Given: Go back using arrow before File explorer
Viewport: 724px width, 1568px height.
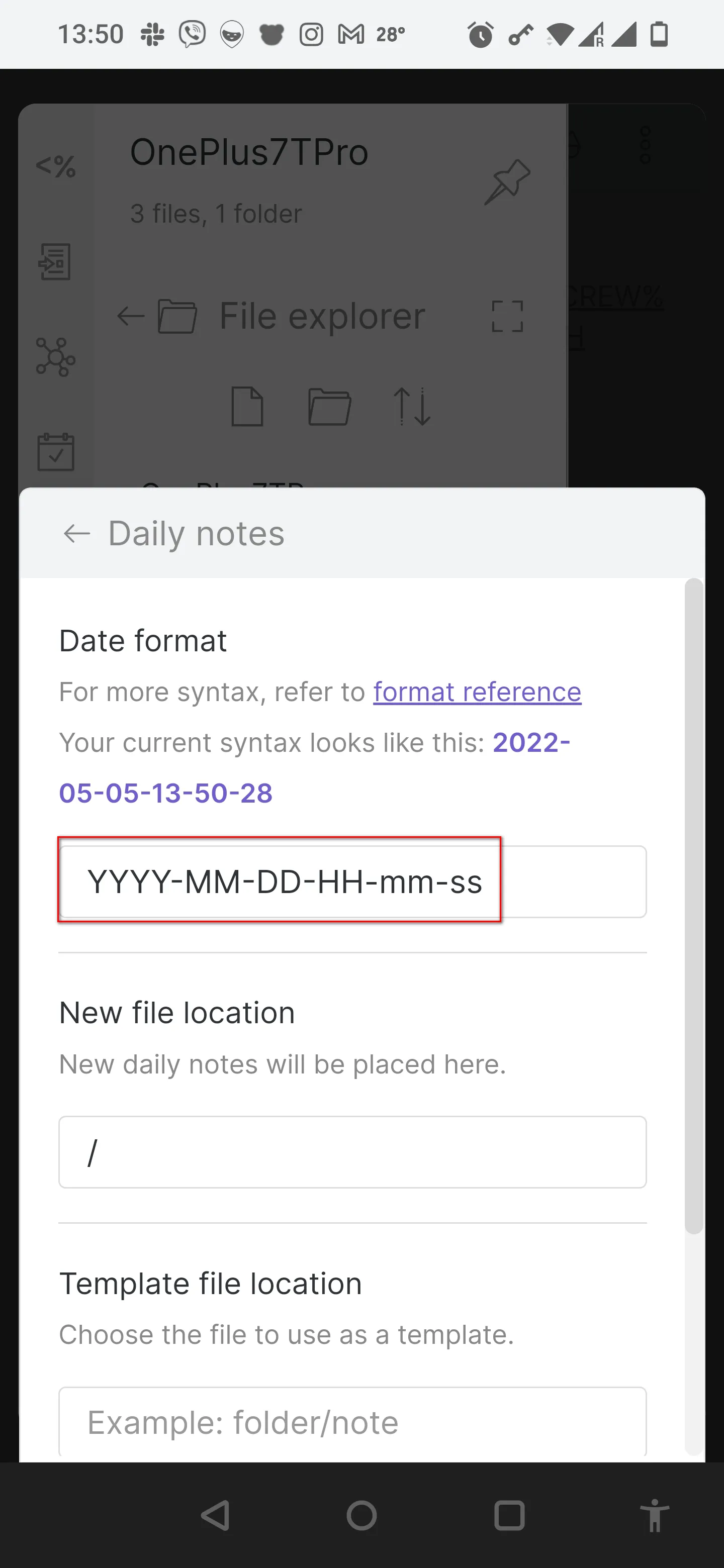Looking at the screenshot, I should coord(130,317).
